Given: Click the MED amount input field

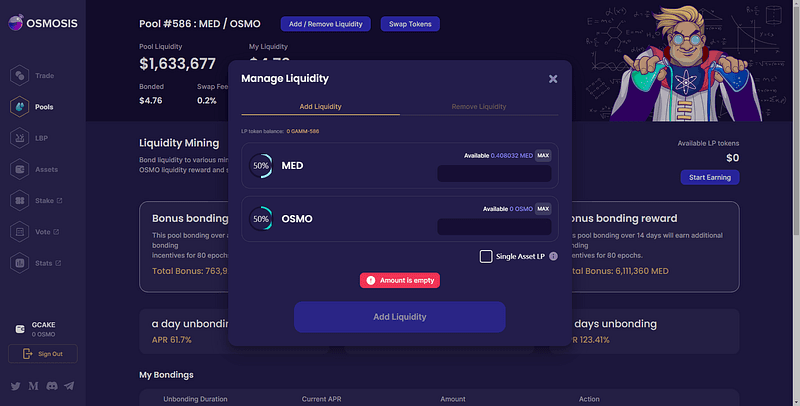Looking at the screenshot, I should tap(494, 173).
